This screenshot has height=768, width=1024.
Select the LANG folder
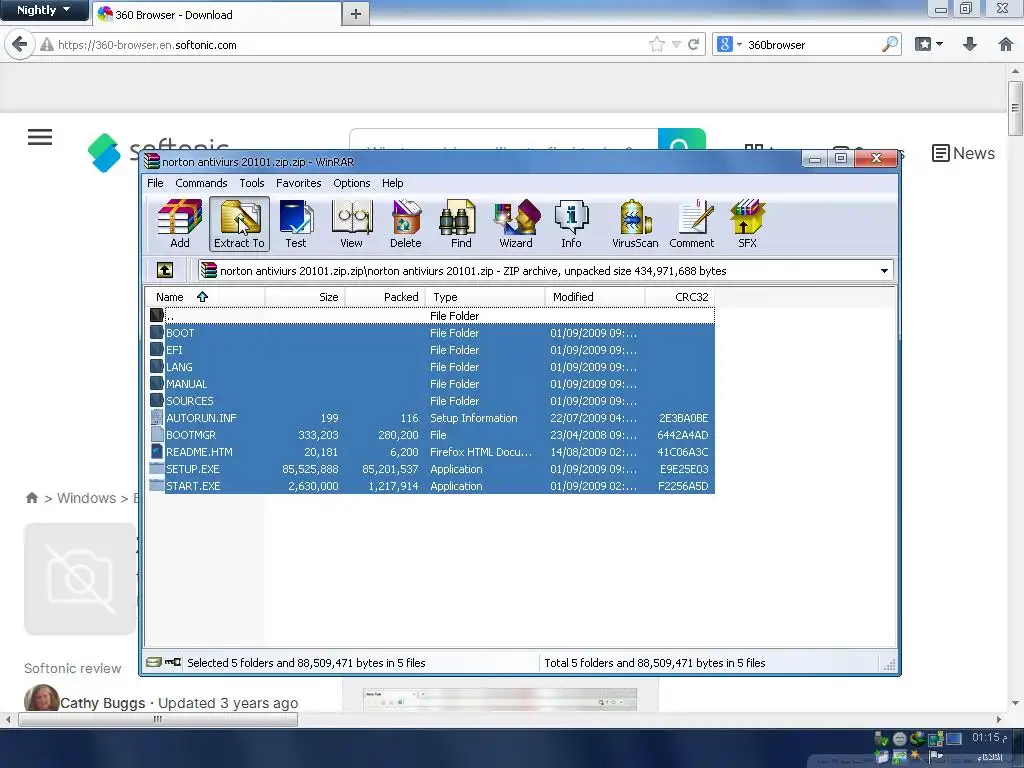pyautogui.click(x=432, y=367)
